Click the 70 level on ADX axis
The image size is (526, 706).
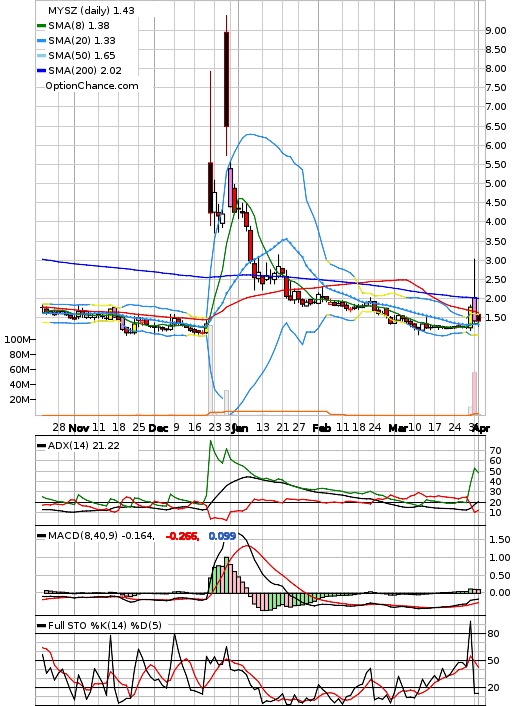[495, 451]
